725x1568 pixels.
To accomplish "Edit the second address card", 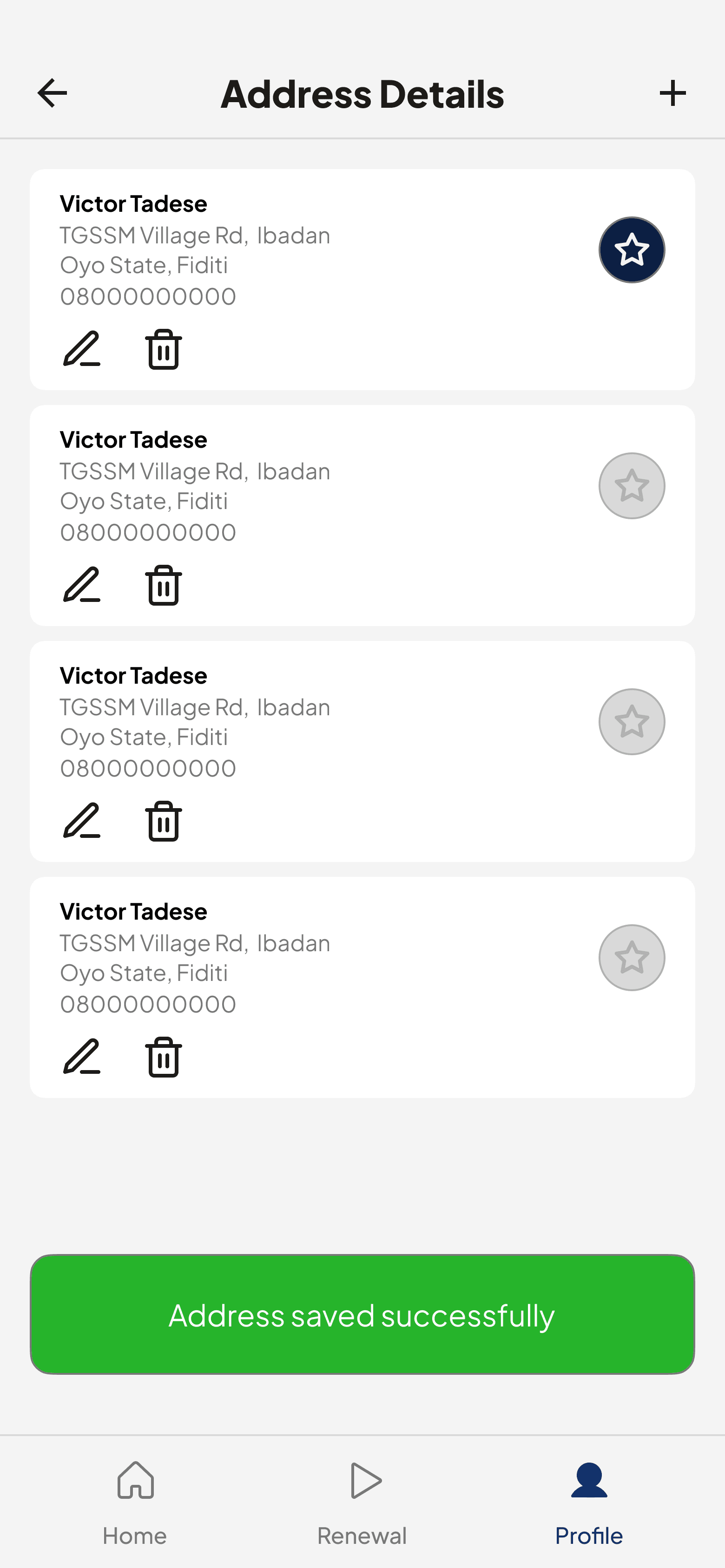I will click(82, 585).
